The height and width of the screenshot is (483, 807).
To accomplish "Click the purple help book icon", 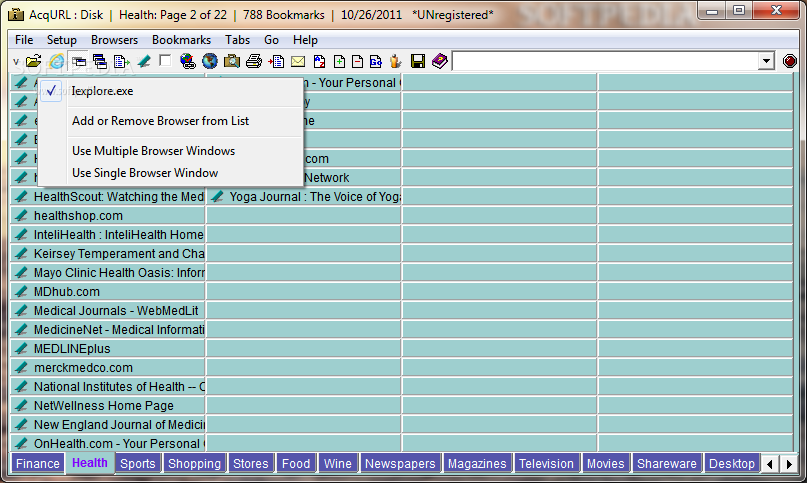I will (x=440, y=61).
